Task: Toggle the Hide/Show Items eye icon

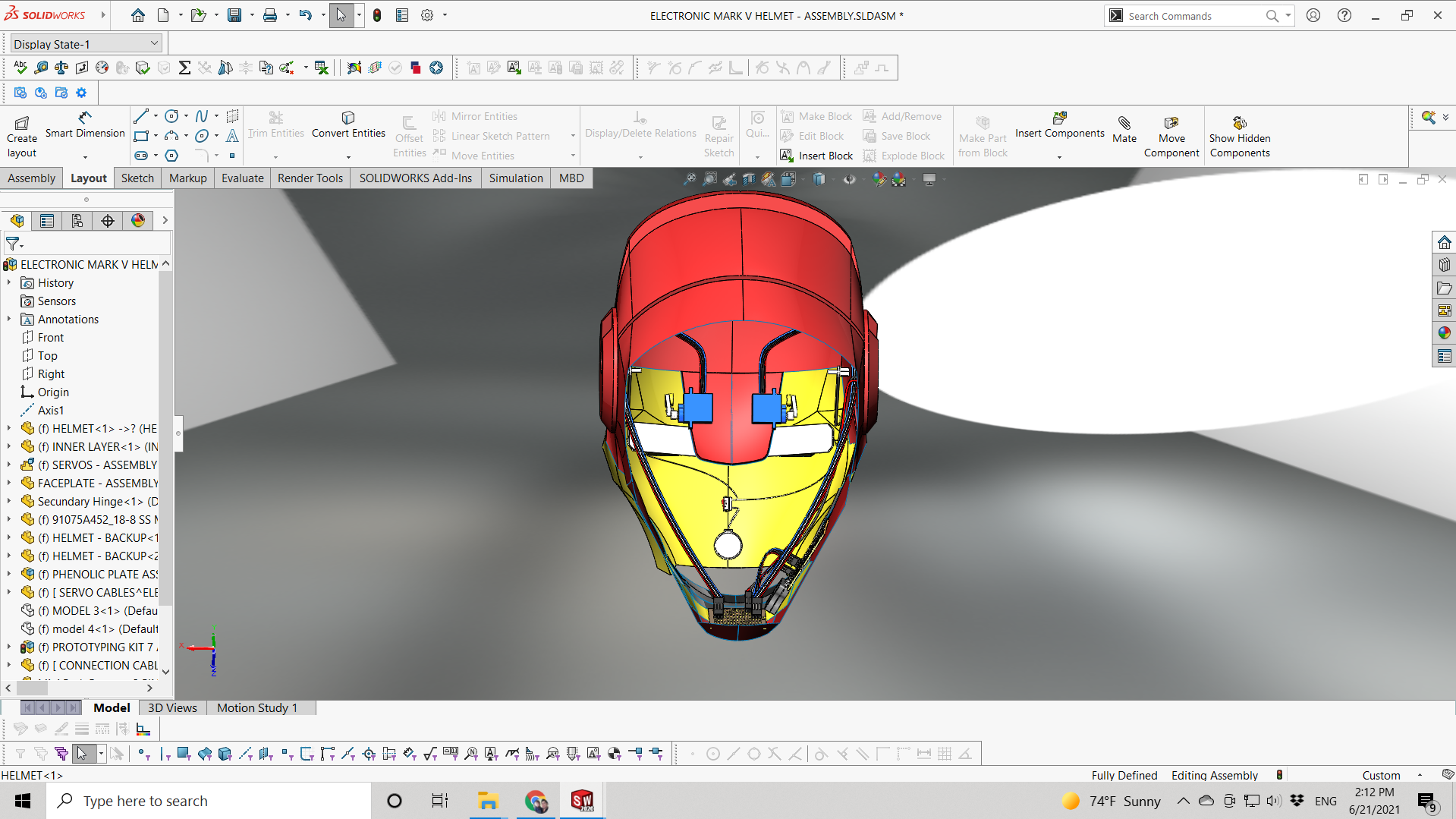Action: click(849, 179)
